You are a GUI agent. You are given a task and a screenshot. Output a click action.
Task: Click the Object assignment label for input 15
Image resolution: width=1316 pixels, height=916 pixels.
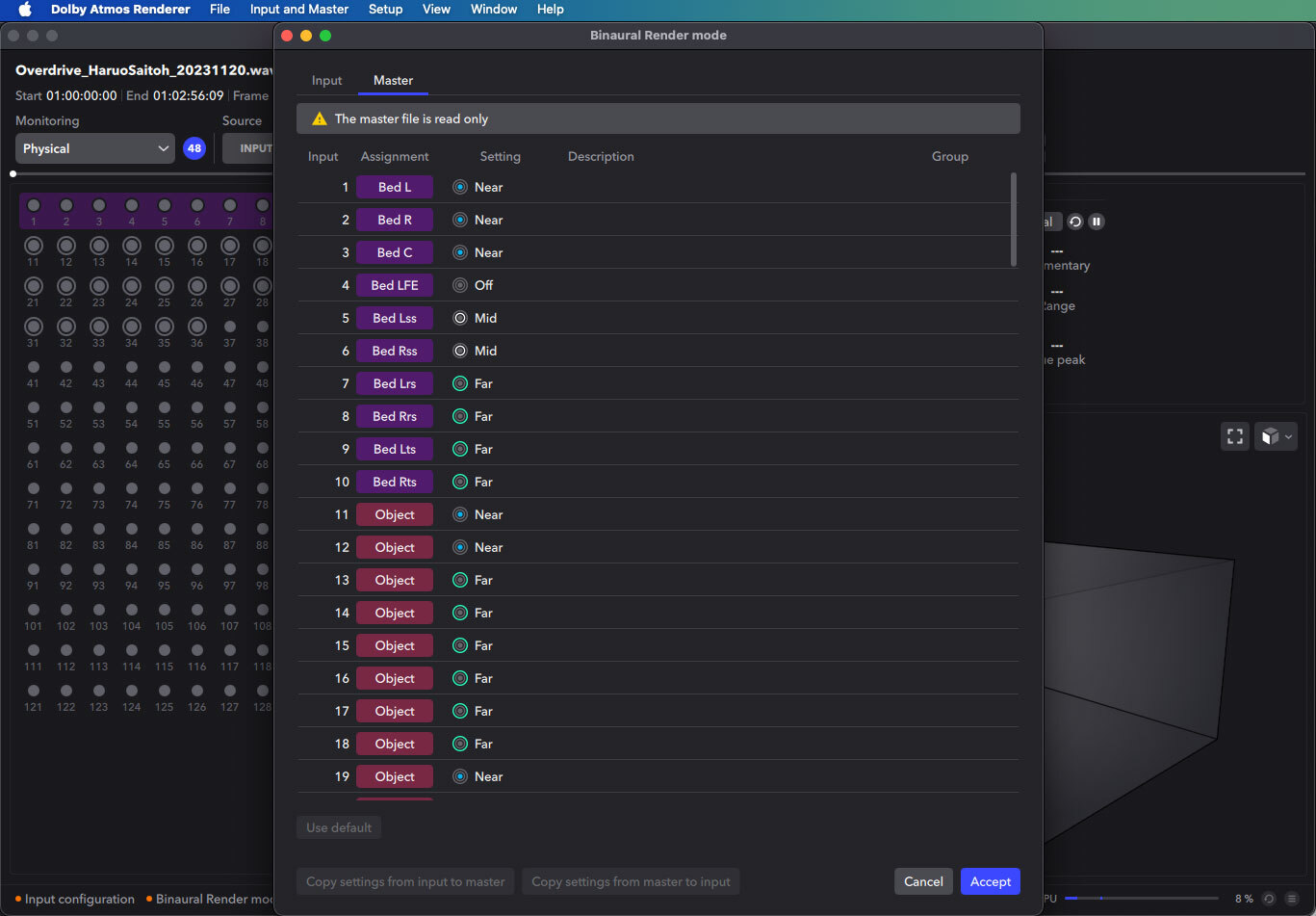click(395, 645)
